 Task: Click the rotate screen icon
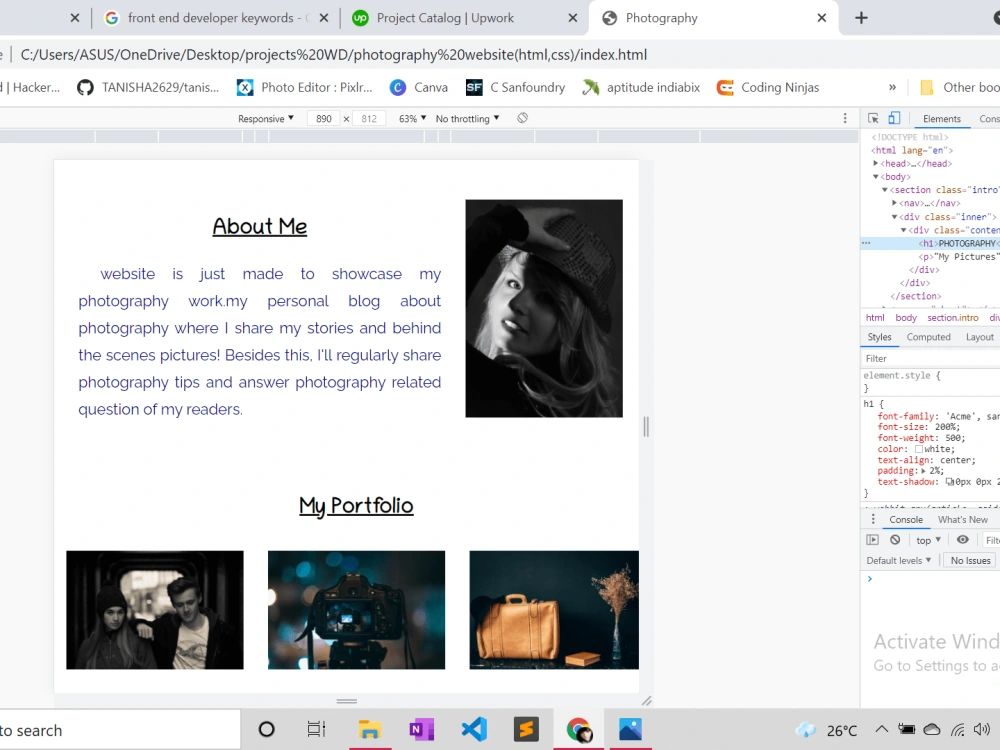pos(522,118)
